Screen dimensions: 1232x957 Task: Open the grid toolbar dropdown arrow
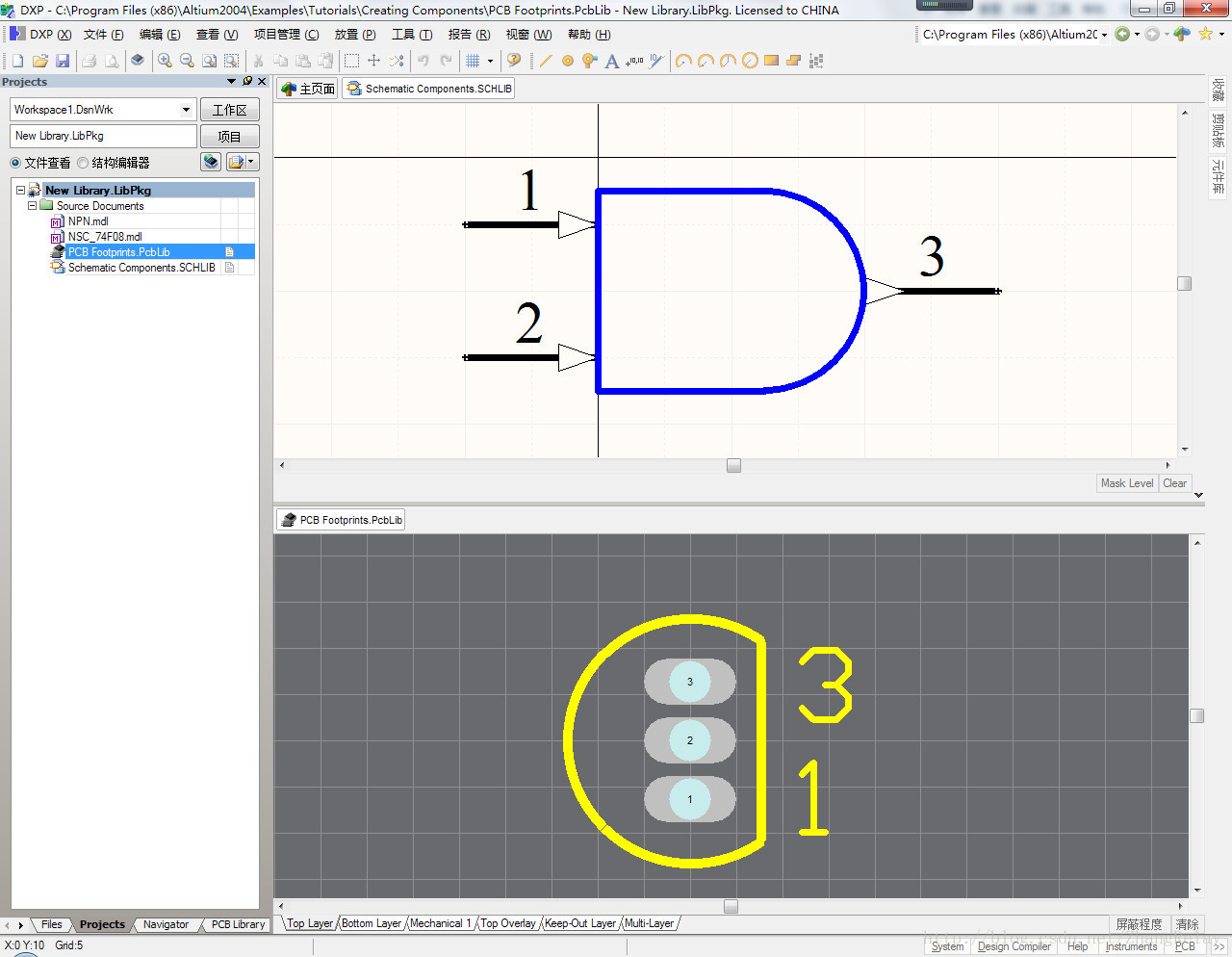(490, 61)
